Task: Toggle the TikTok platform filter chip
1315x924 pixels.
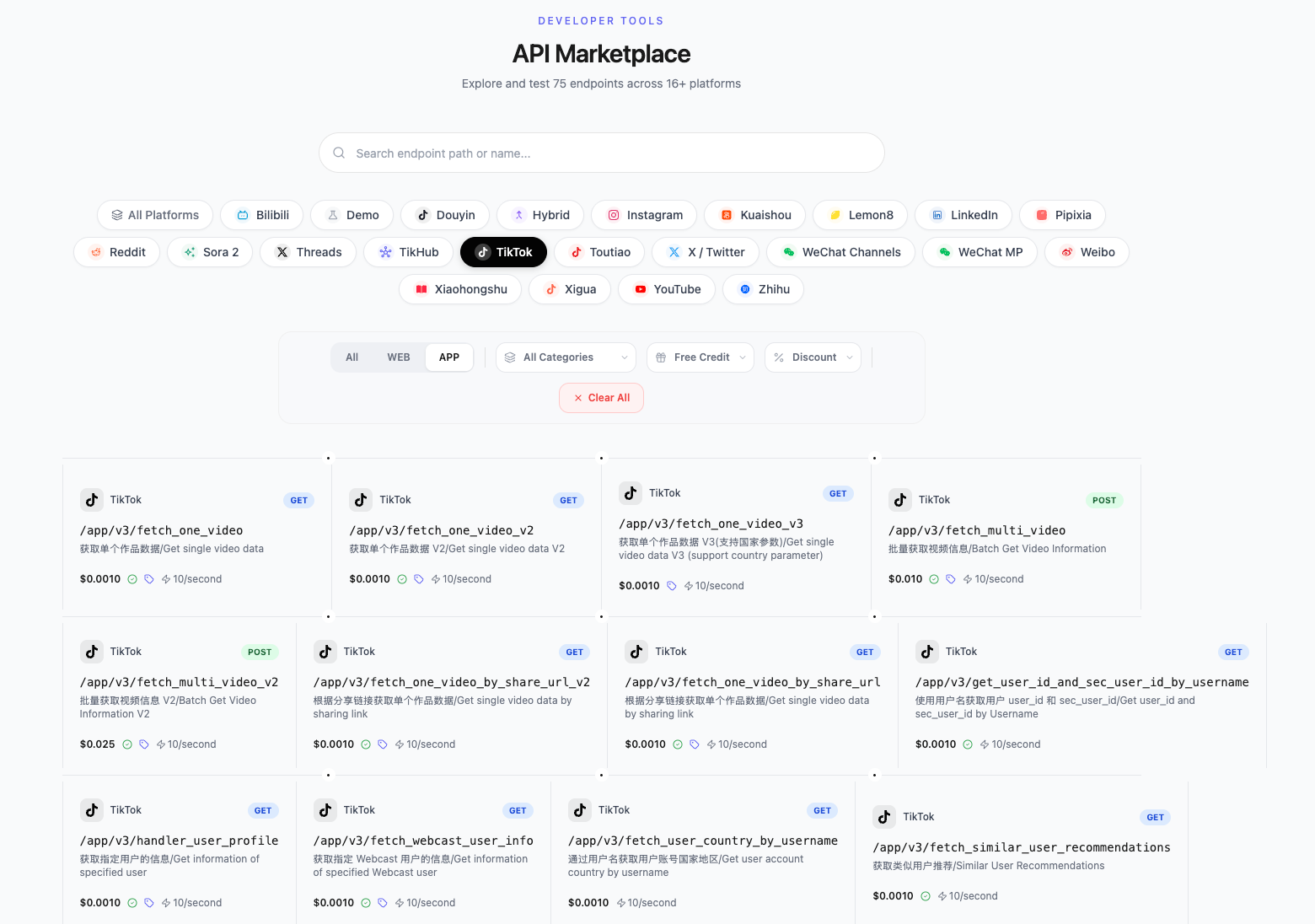Action: [x=503, y=252]
